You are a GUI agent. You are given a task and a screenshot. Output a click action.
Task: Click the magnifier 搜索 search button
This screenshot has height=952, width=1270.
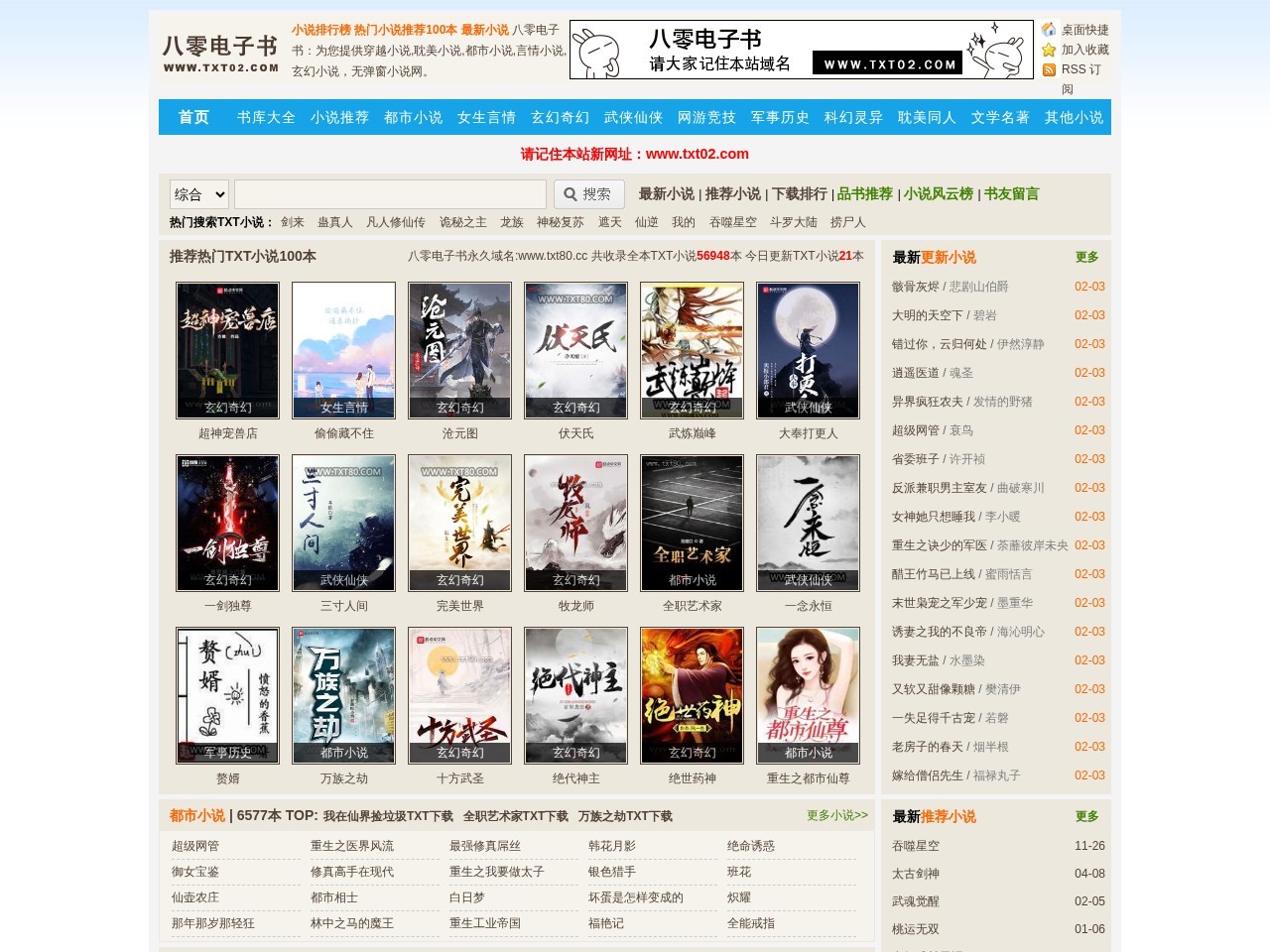coord(588,194)
